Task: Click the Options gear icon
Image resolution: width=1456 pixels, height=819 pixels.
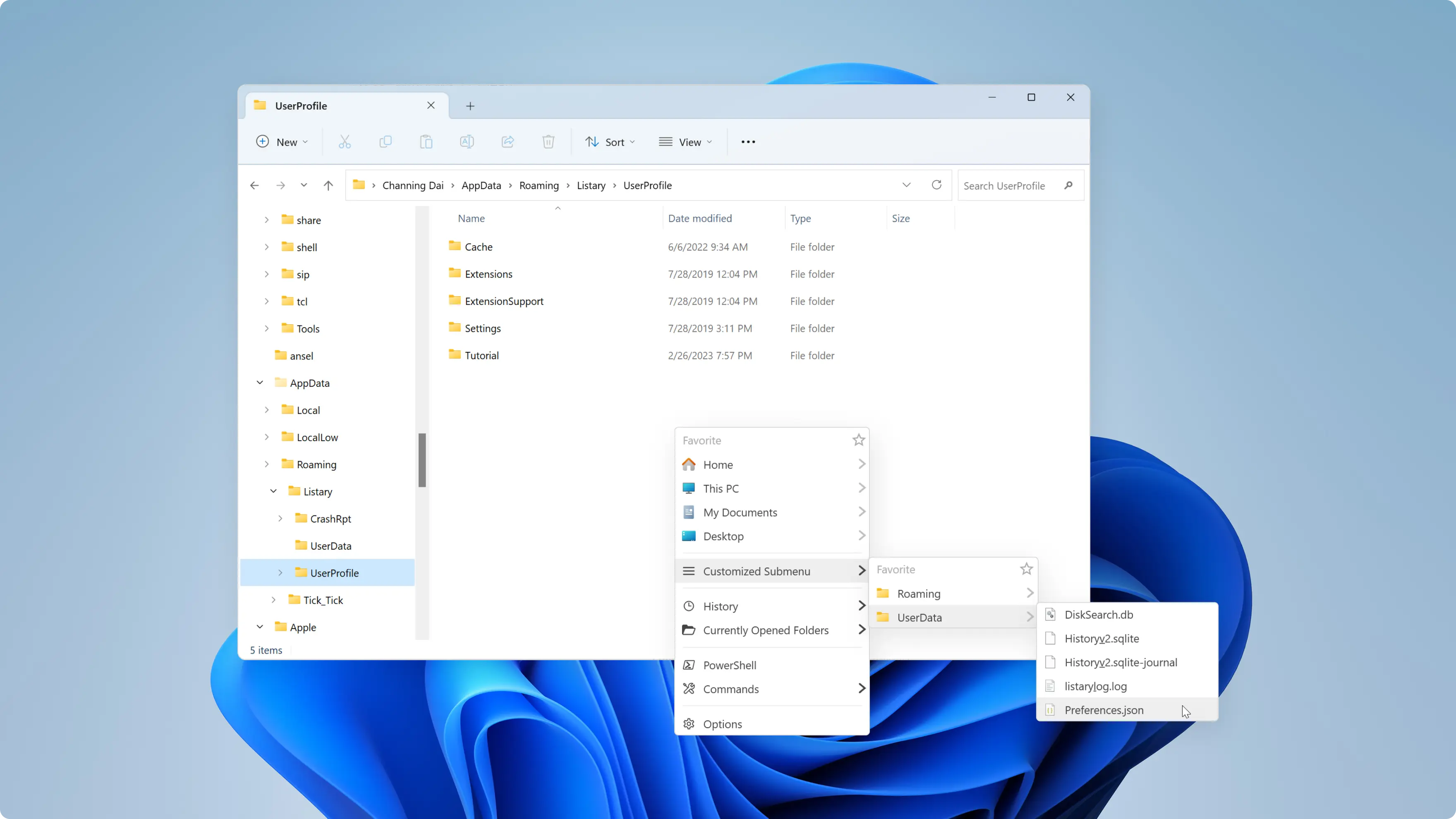Action: pyautogui.click(x=688, y=724)
